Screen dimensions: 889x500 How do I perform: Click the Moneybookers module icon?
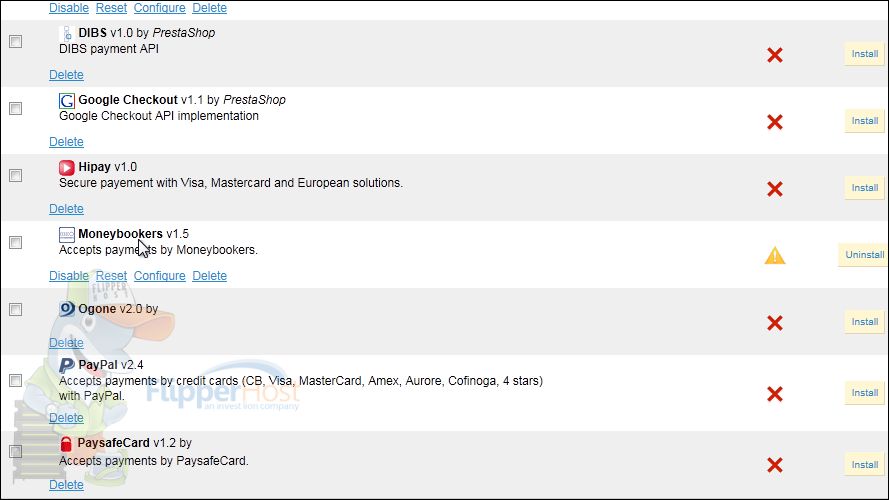coord(67,235)
